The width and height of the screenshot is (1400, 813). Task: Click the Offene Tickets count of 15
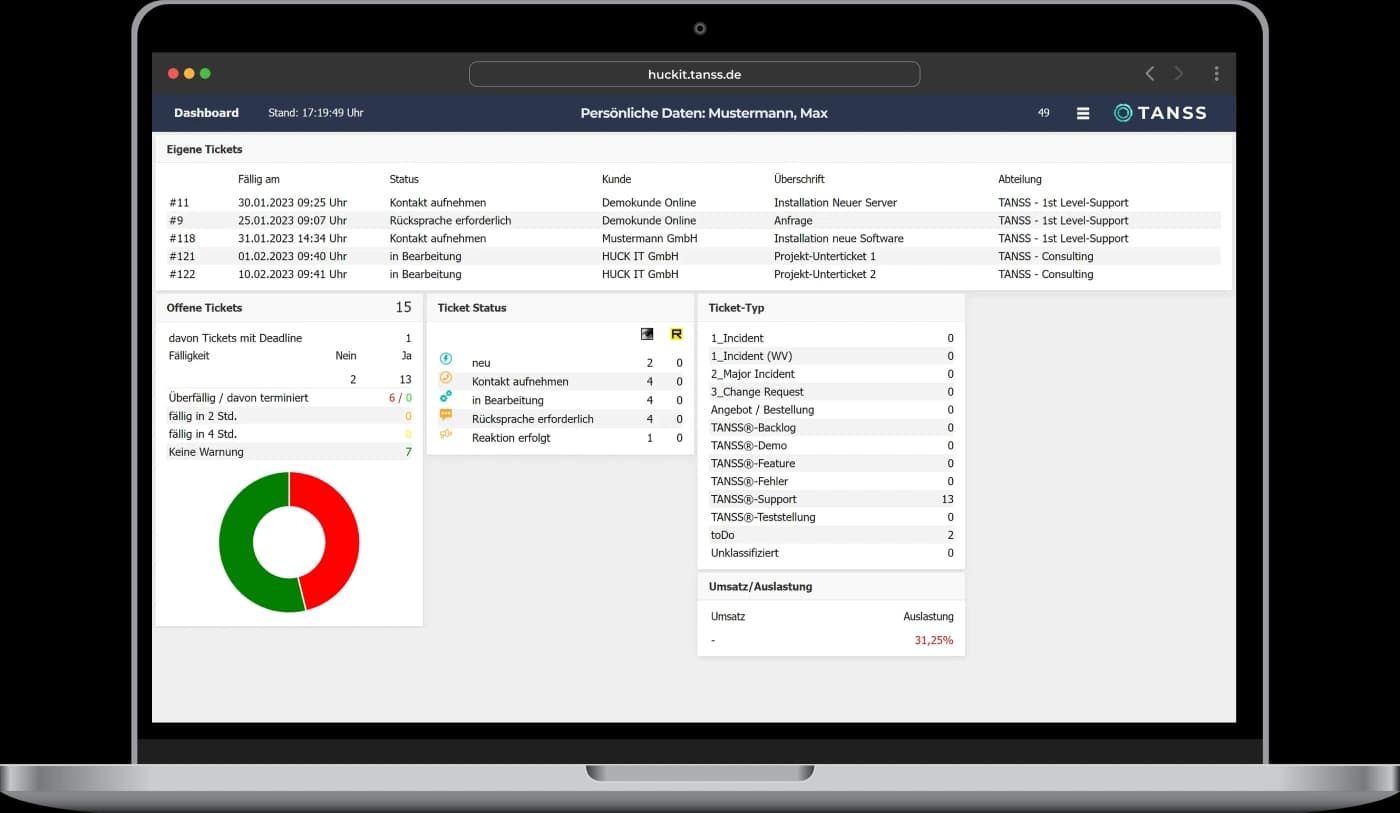pos(404,307)
